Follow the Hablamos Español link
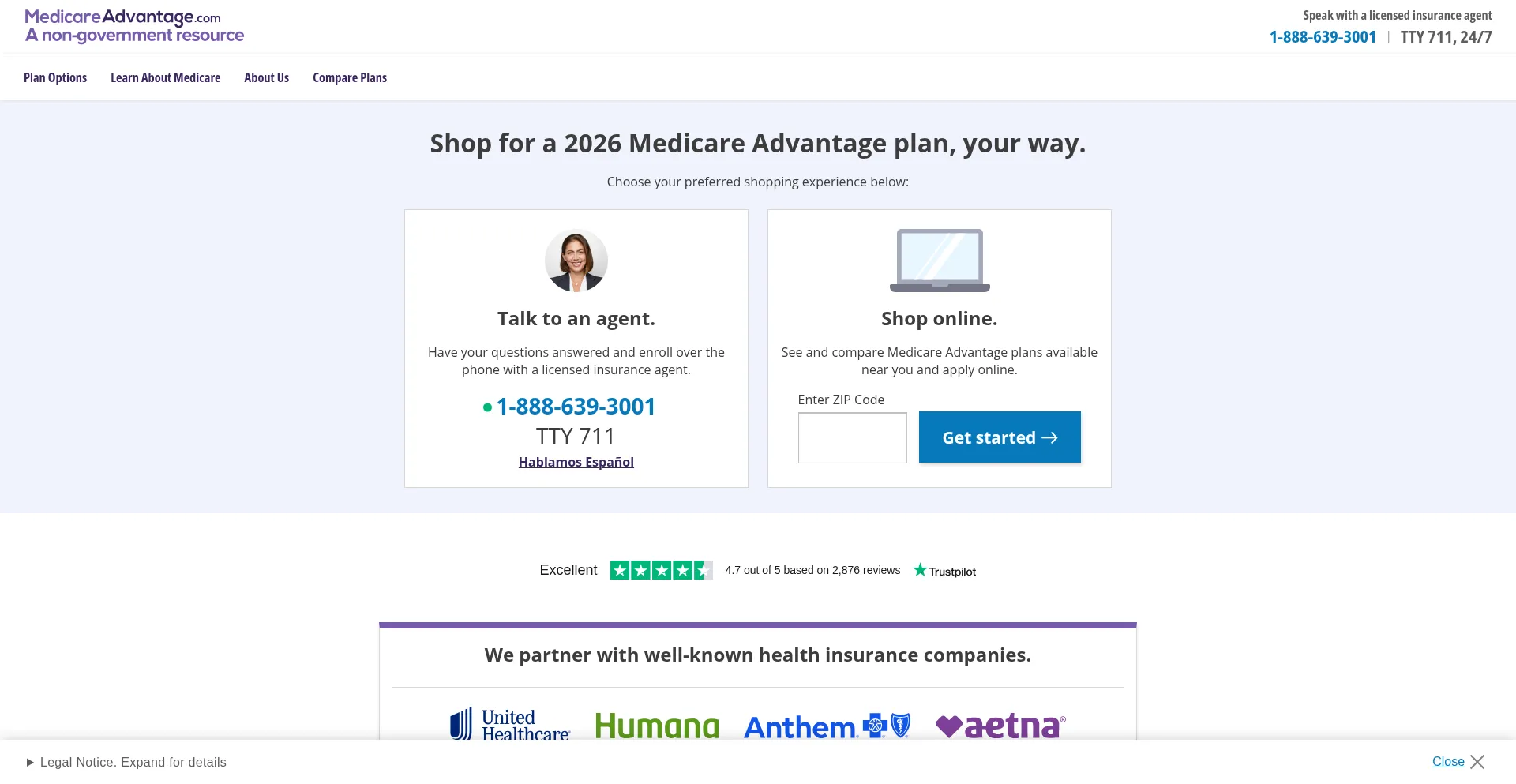Image resolution: width=1516 pixels, height=784 pixels. [x=576, y=462]
